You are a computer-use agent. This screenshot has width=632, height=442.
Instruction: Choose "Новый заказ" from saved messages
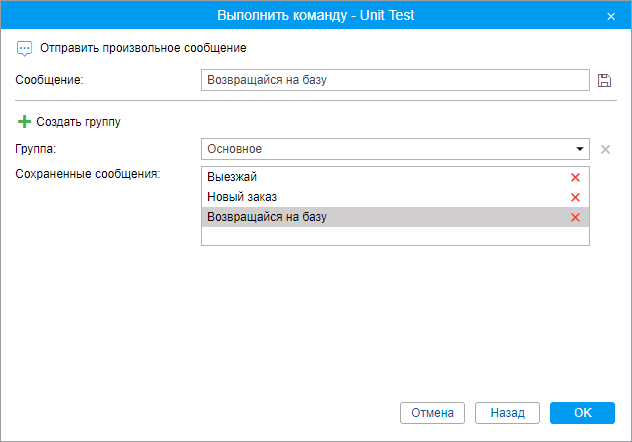point(380,197)
